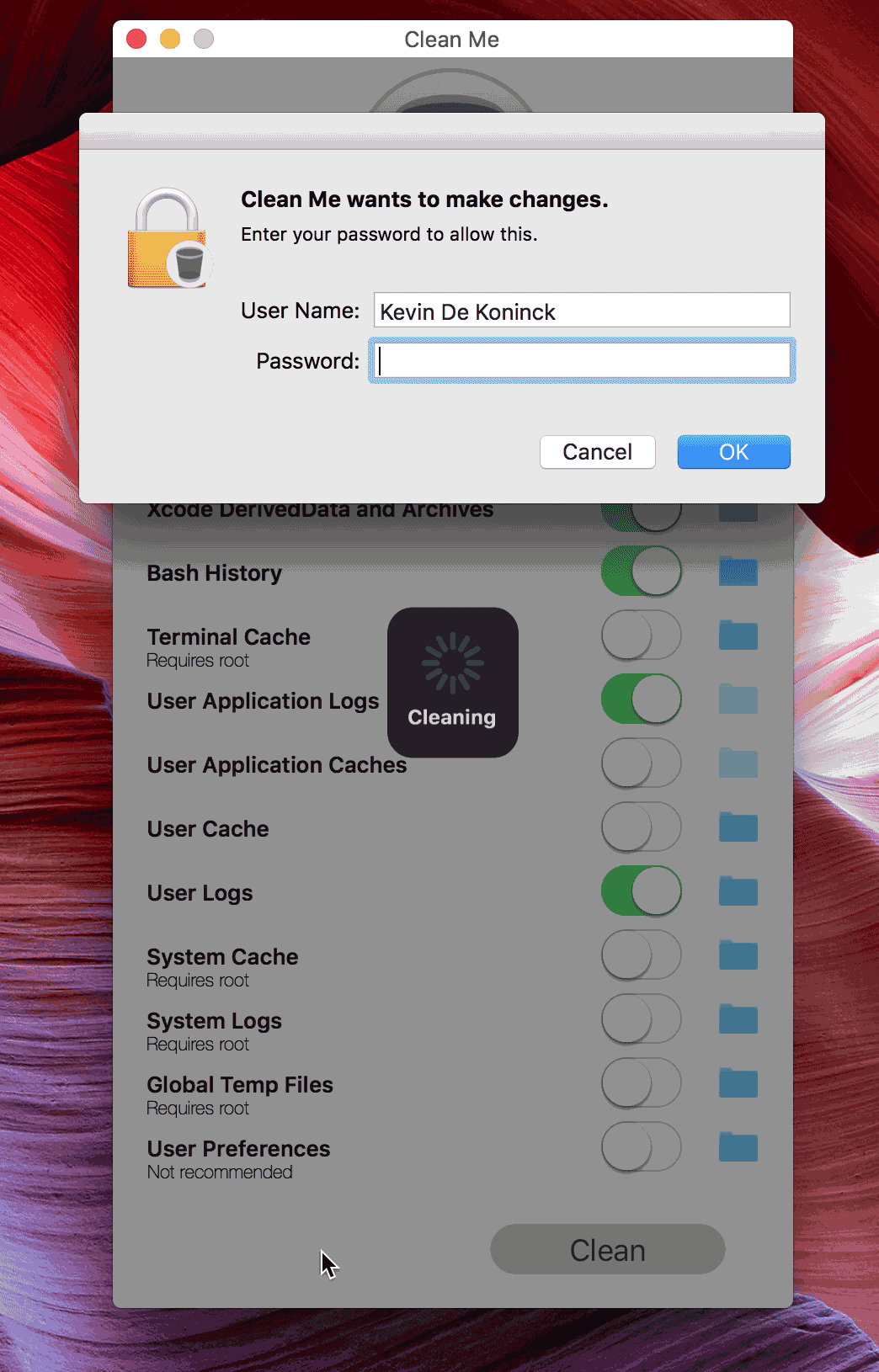Viewport: 879px width, 1372px height.
Task: Open the System Cache folder icon
Action: (x=738, y=955)
